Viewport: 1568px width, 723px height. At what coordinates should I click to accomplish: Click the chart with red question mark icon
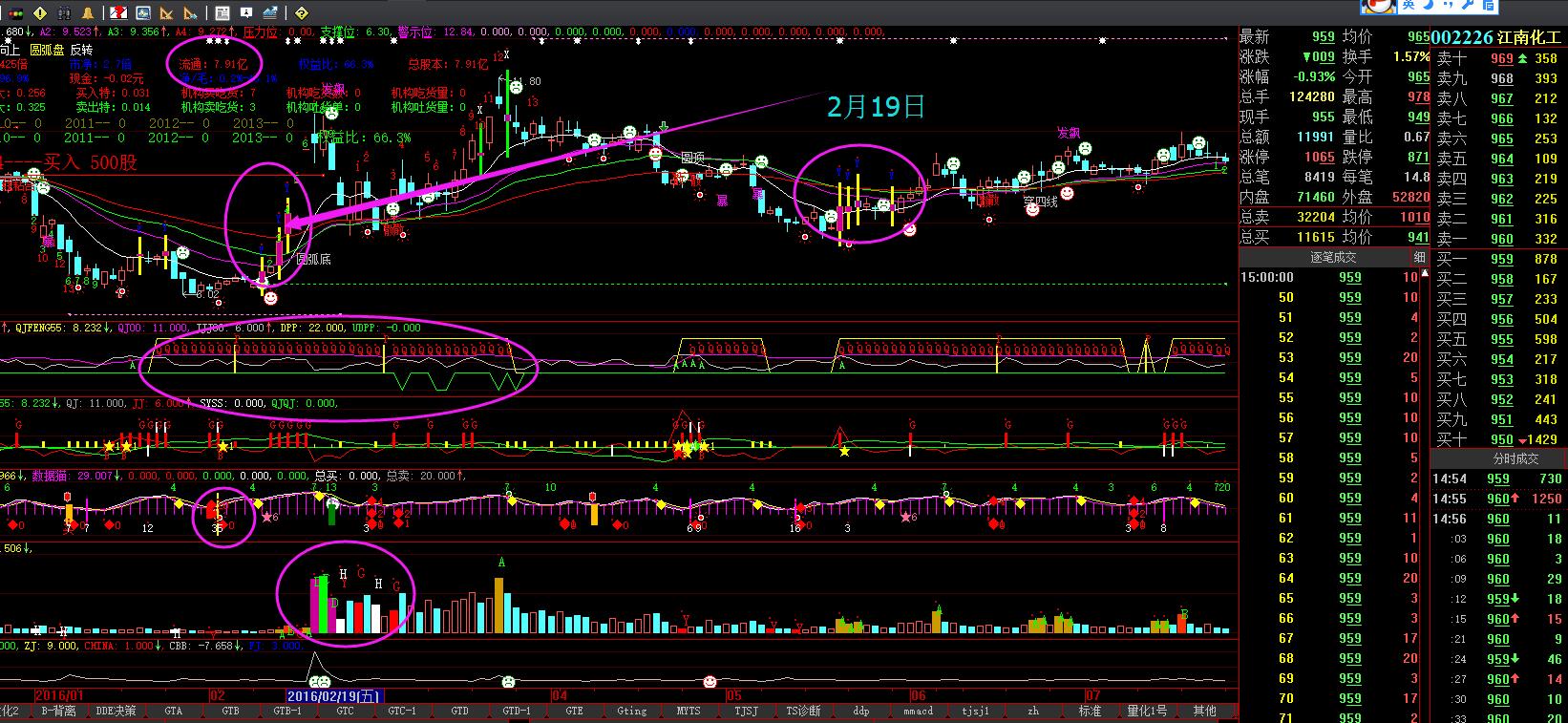[x=118, y=13]
